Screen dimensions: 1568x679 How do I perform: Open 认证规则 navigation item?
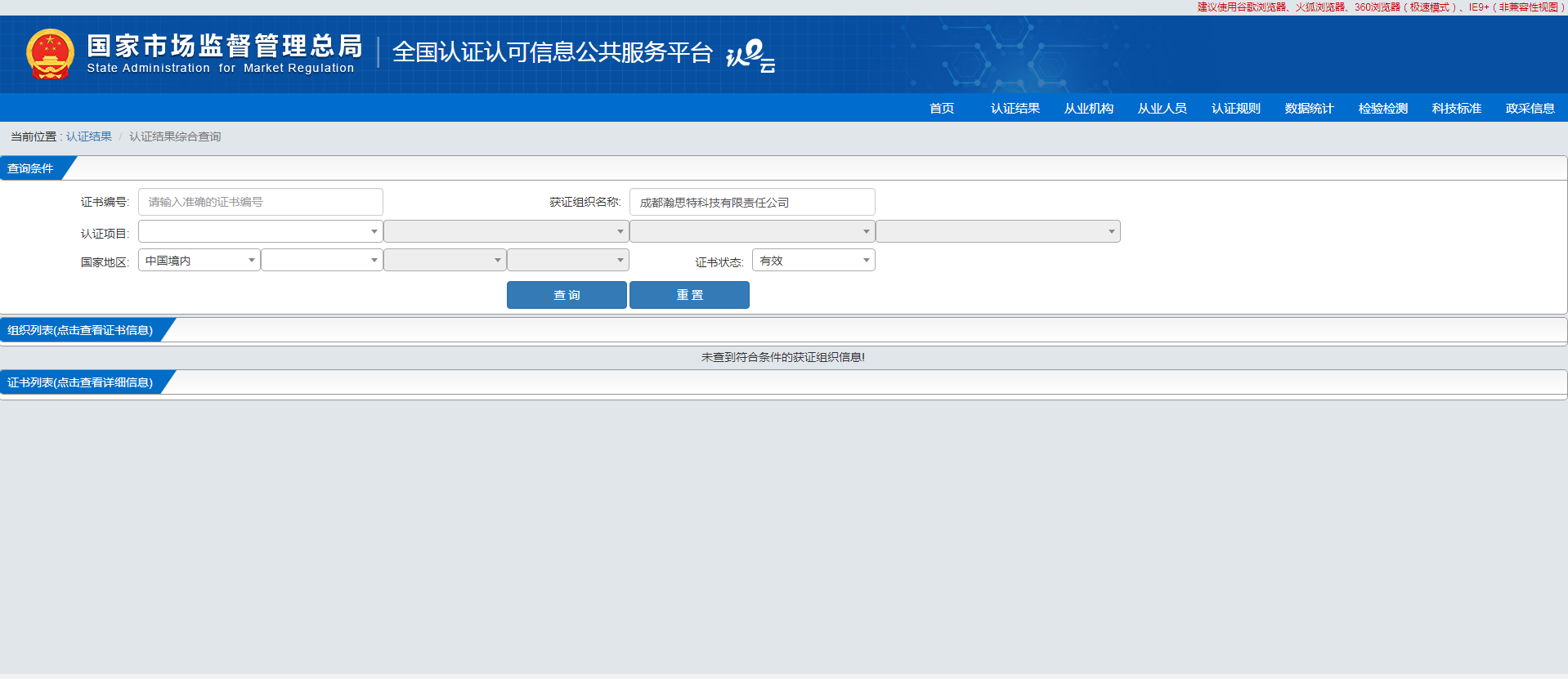tap(1236, 108)
